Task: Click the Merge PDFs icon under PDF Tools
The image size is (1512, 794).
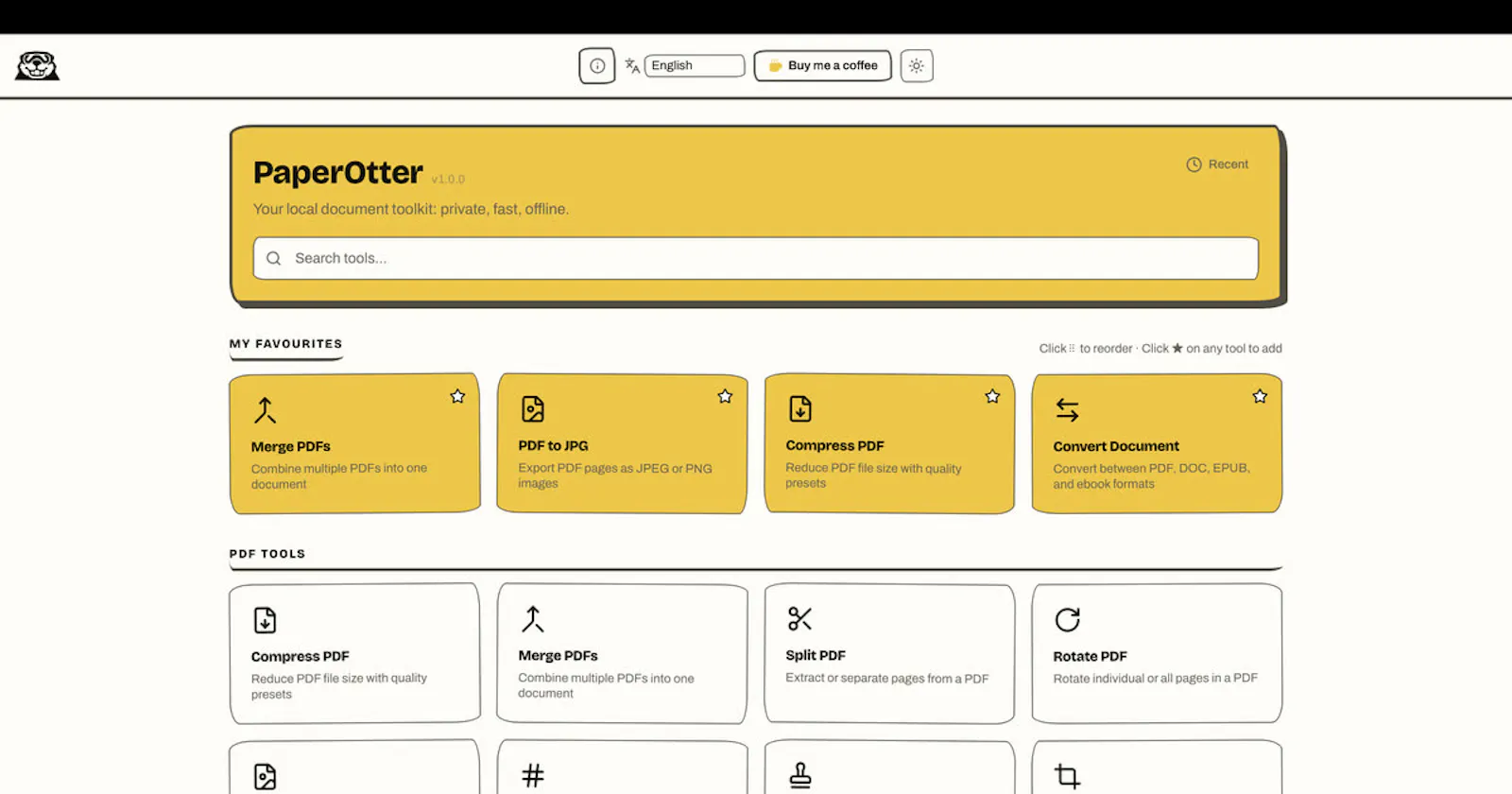Action: tap(533, 619)
